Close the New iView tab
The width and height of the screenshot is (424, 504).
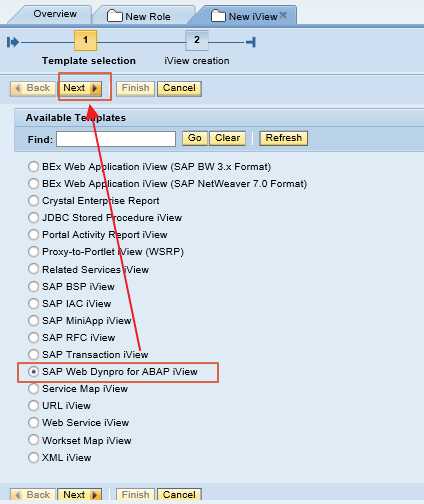[283, 15]
